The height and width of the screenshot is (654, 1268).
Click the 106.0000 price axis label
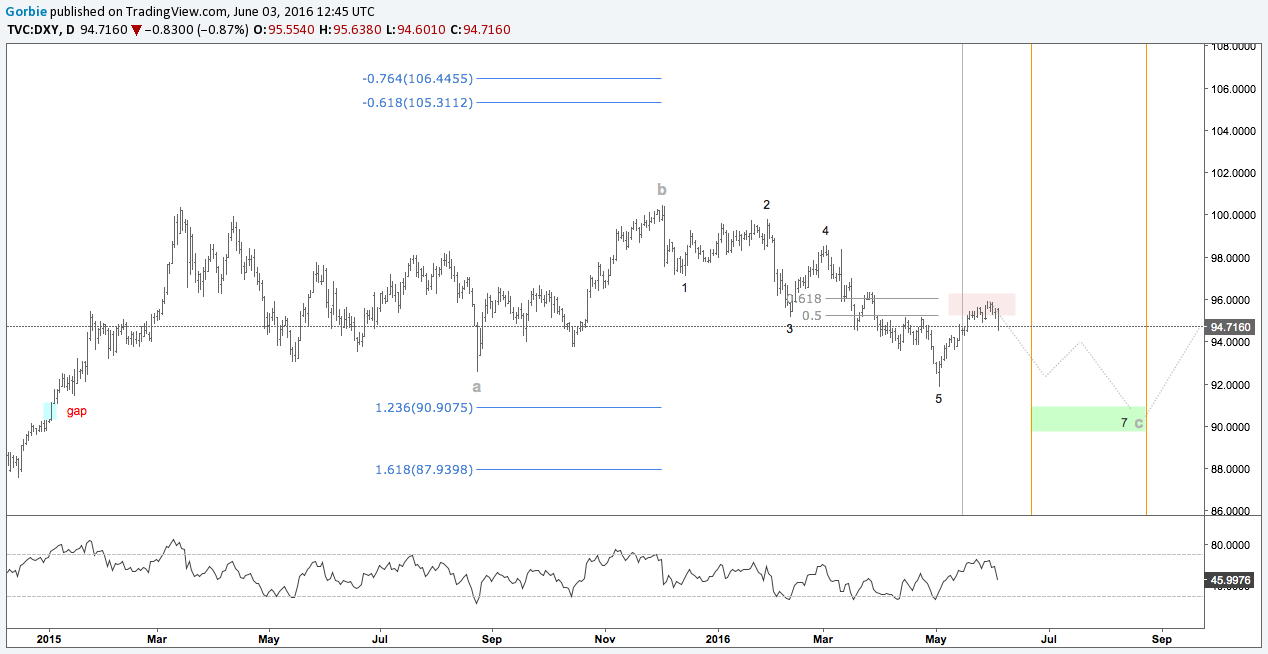point(1232,89)
